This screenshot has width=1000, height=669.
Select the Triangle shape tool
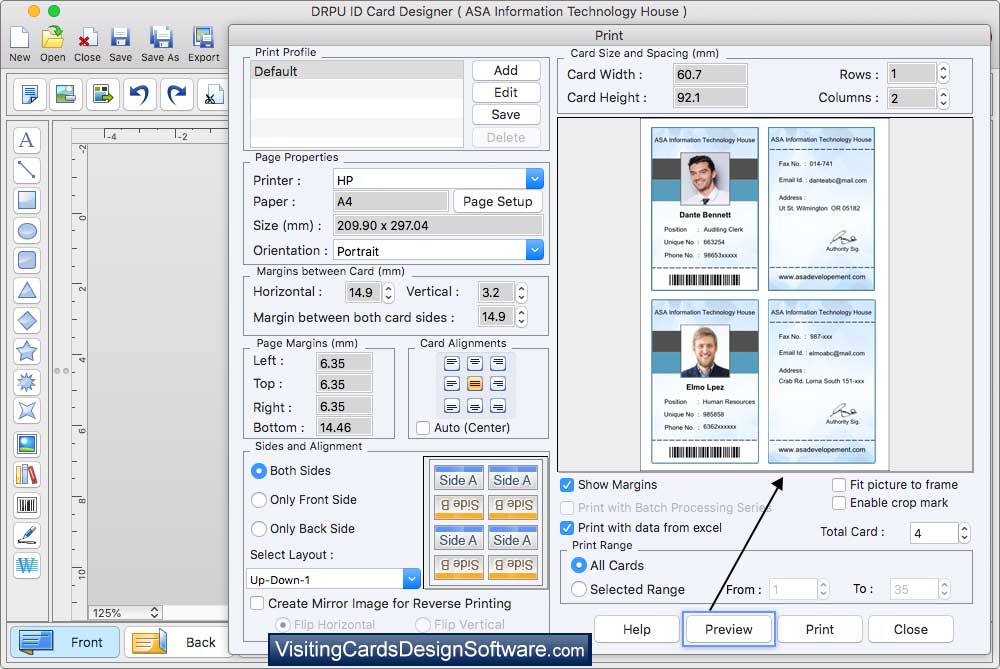click(x=27, y=291)
